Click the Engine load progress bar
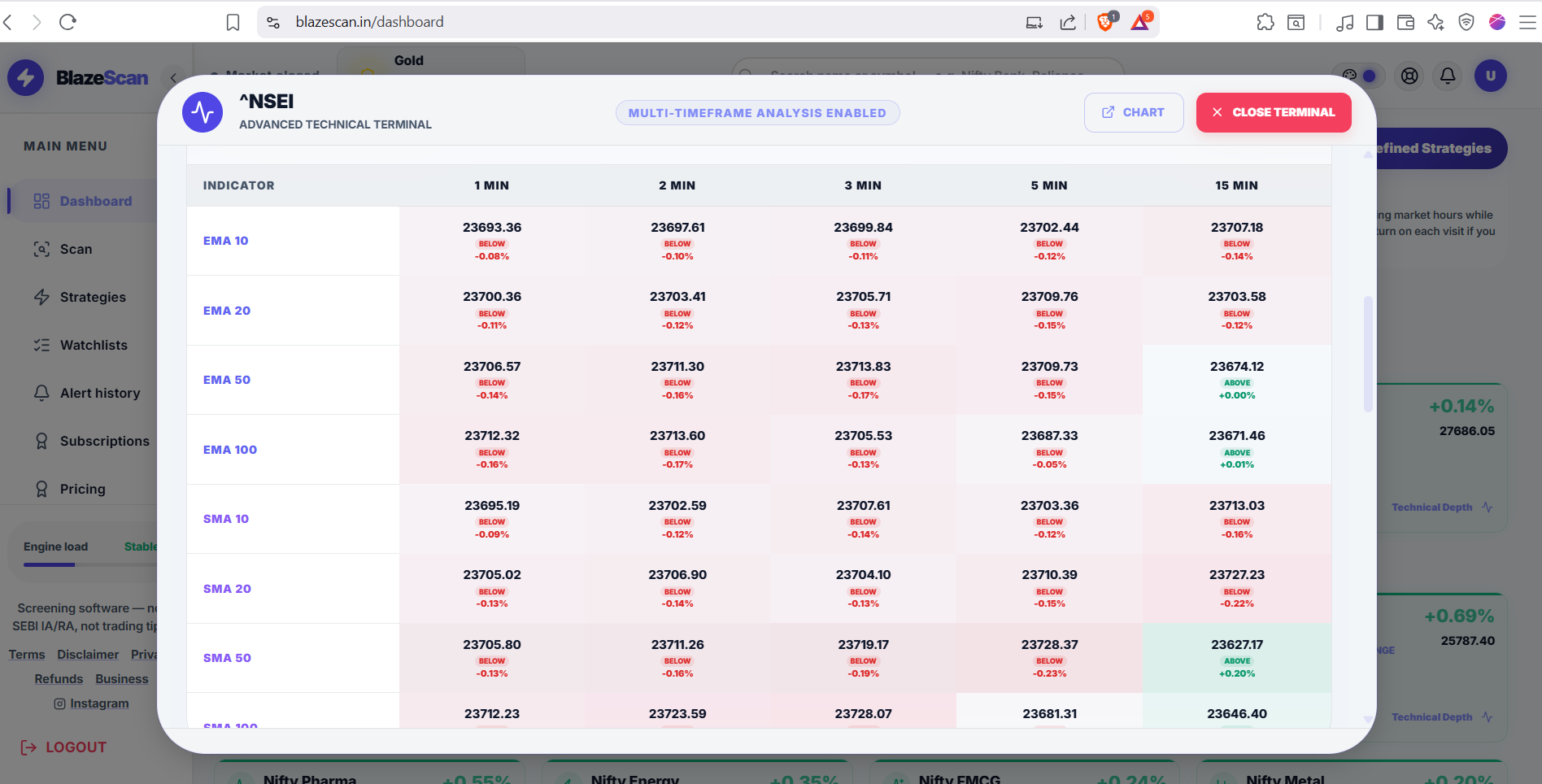The height and width of the screenshot is (784, 1542). coord(89,564)
